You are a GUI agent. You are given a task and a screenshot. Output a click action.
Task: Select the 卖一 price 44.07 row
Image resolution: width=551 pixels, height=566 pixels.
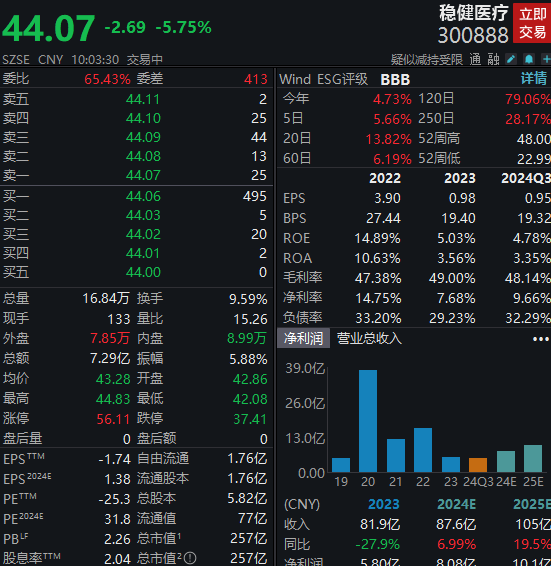136,175
